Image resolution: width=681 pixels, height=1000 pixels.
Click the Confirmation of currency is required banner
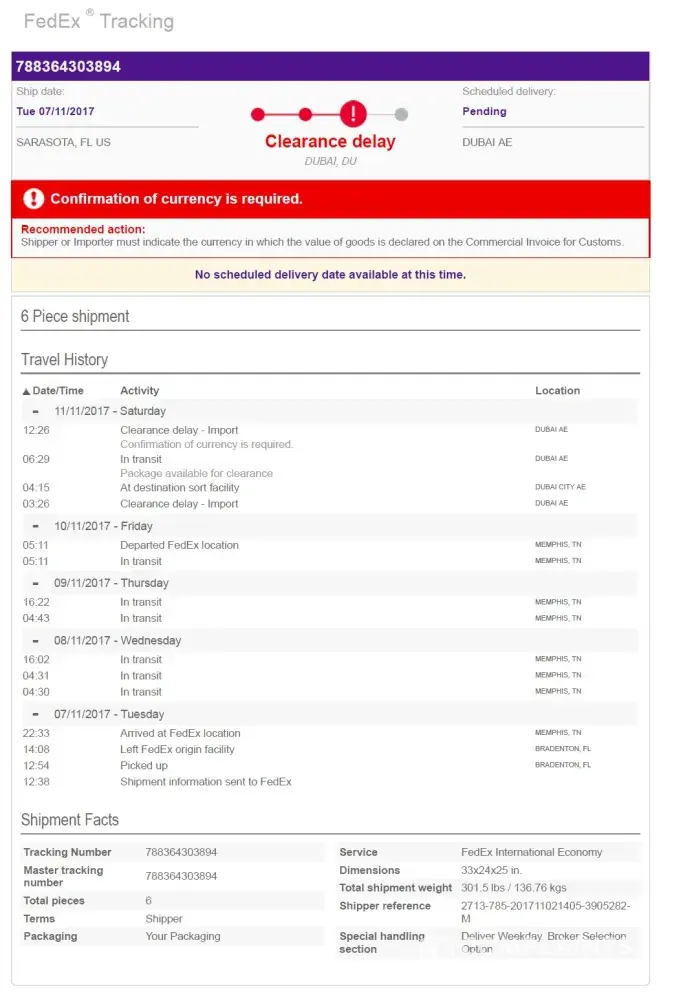176,199
